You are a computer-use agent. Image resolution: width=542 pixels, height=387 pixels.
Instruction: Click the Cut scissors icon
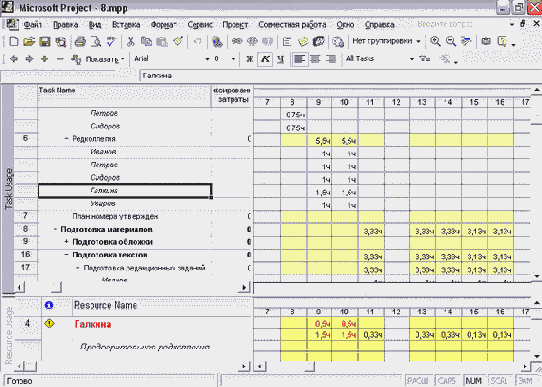click(130, 42)
